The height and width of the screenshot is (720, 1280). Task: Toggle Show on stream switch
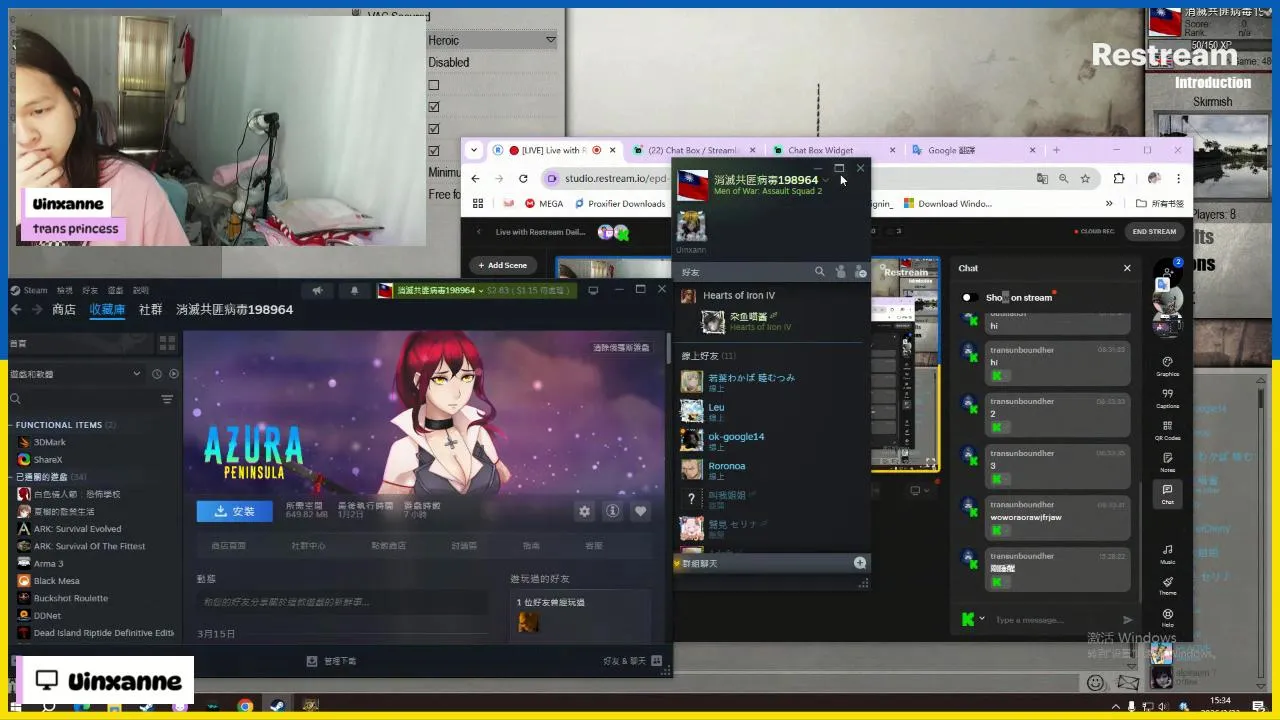tap(968, 297)
